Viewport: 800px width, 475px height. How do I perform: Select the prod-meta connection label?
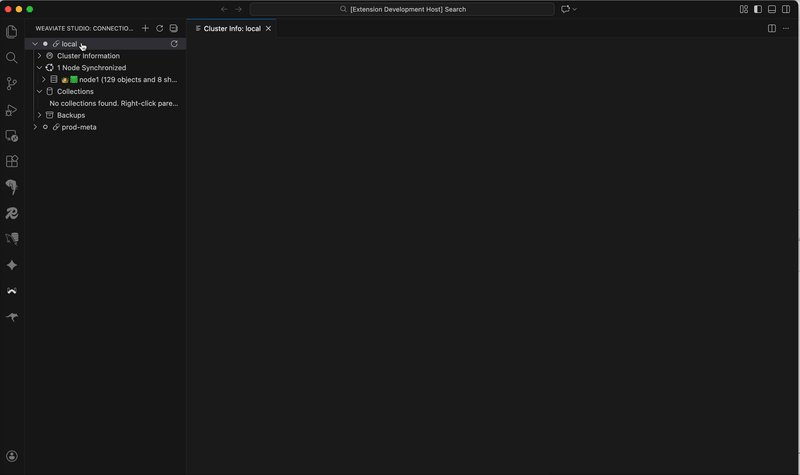79,127
